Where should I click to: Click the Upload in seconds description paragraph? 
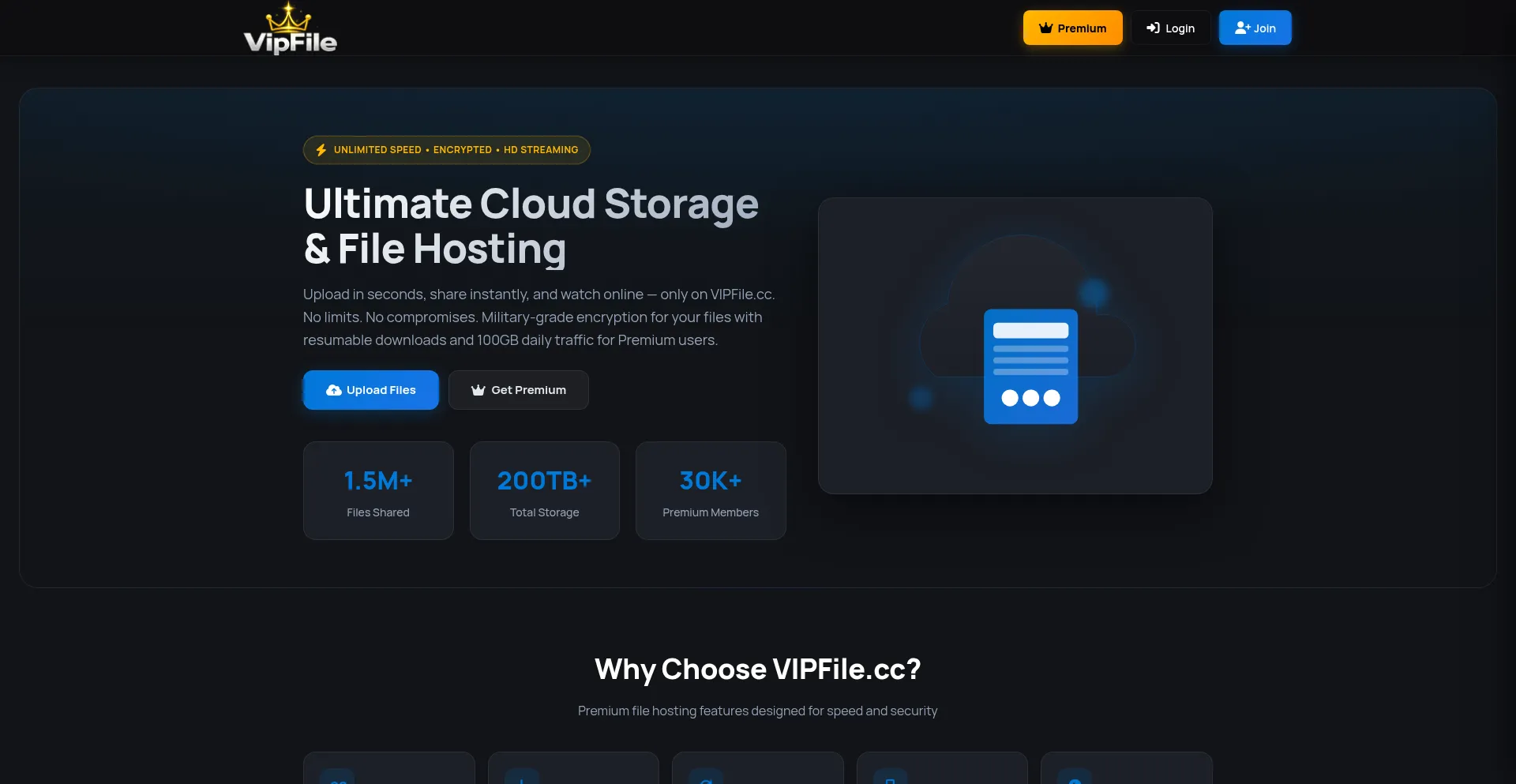point(539,317)
